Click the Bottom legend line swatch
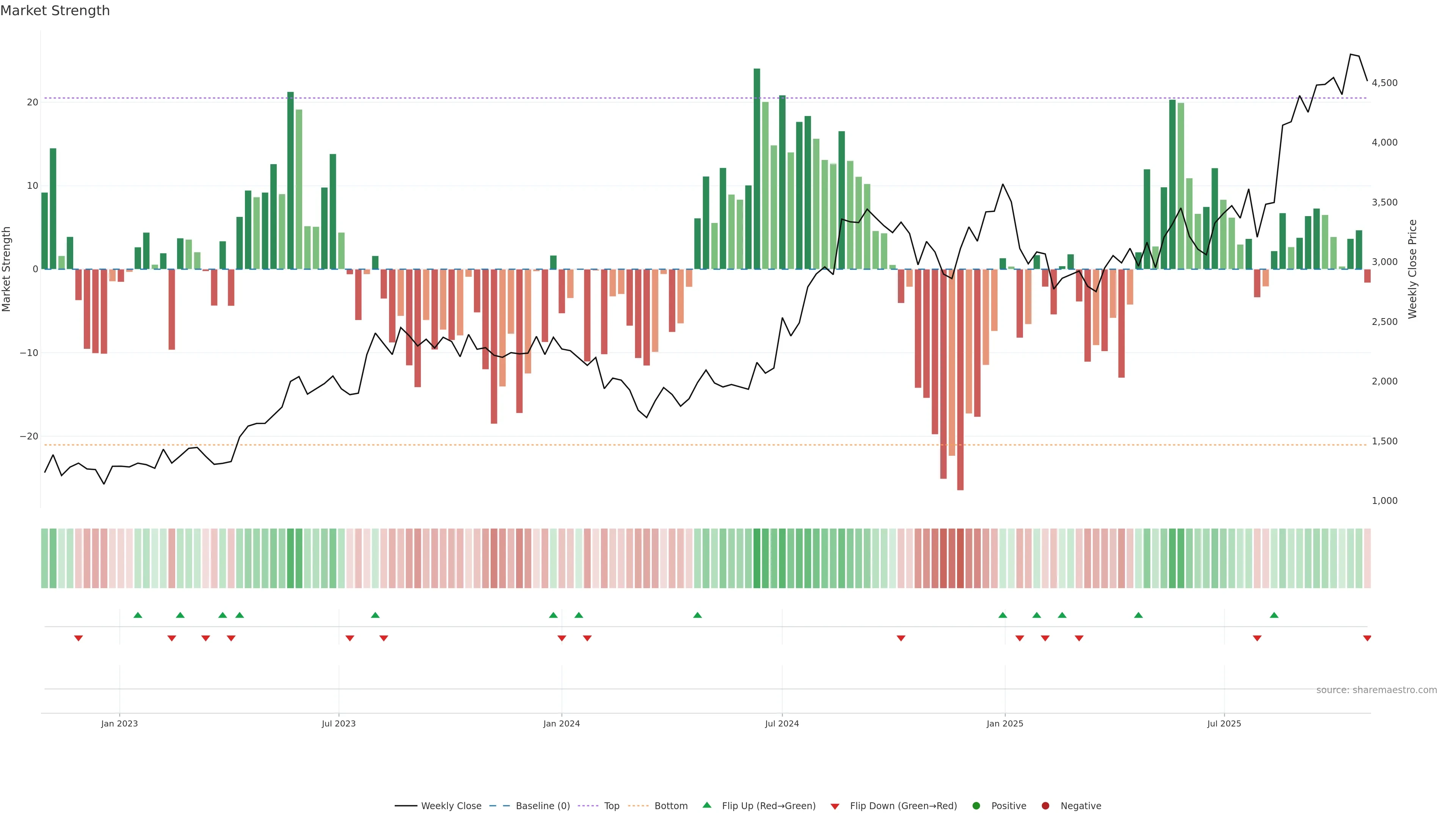The width and height of the screenshot is (1456, 819). [638, 806]
